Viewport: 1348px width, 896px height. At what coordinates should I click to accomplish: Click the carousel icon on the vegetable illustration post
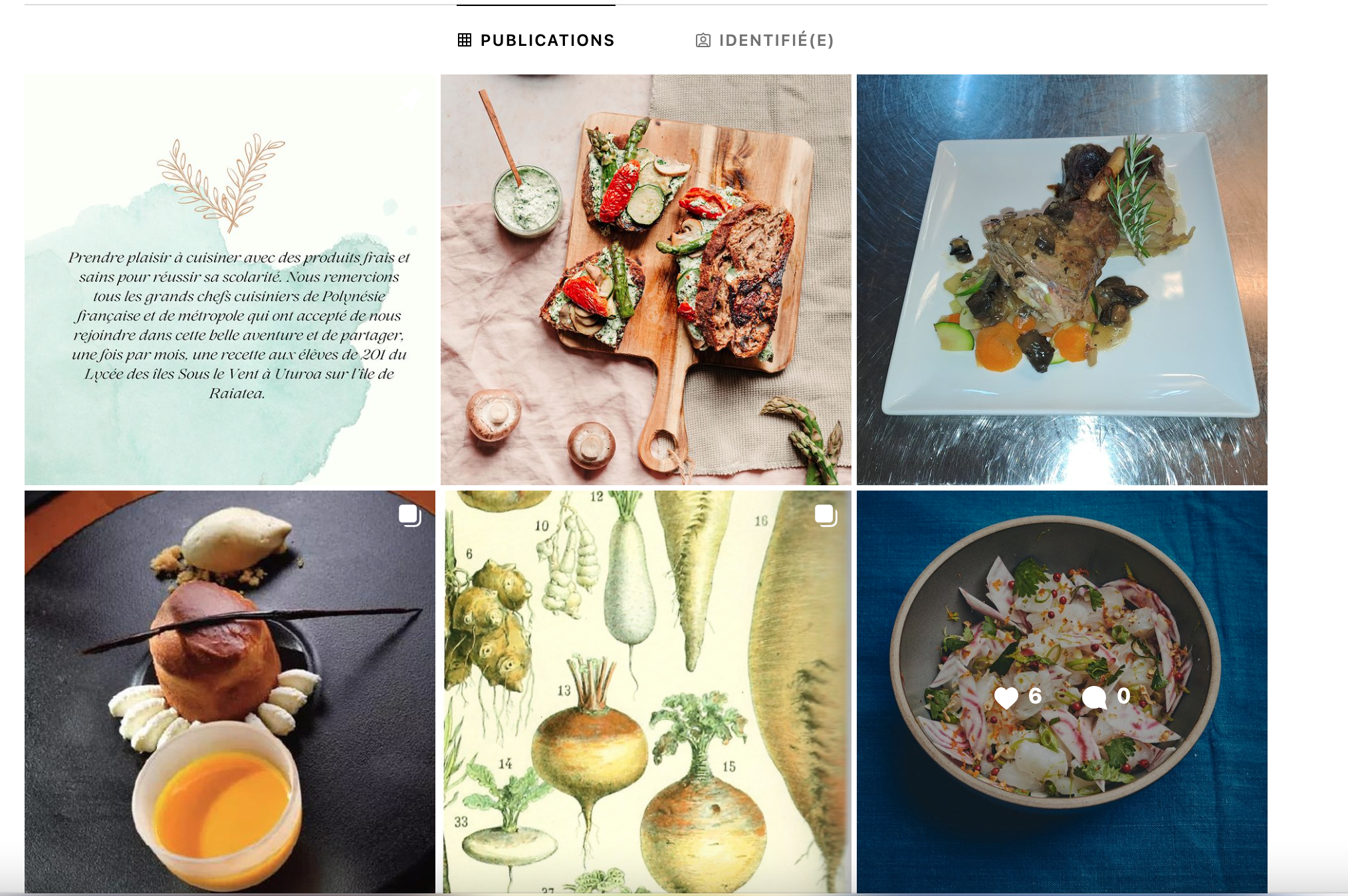click(x=826, y=516)
